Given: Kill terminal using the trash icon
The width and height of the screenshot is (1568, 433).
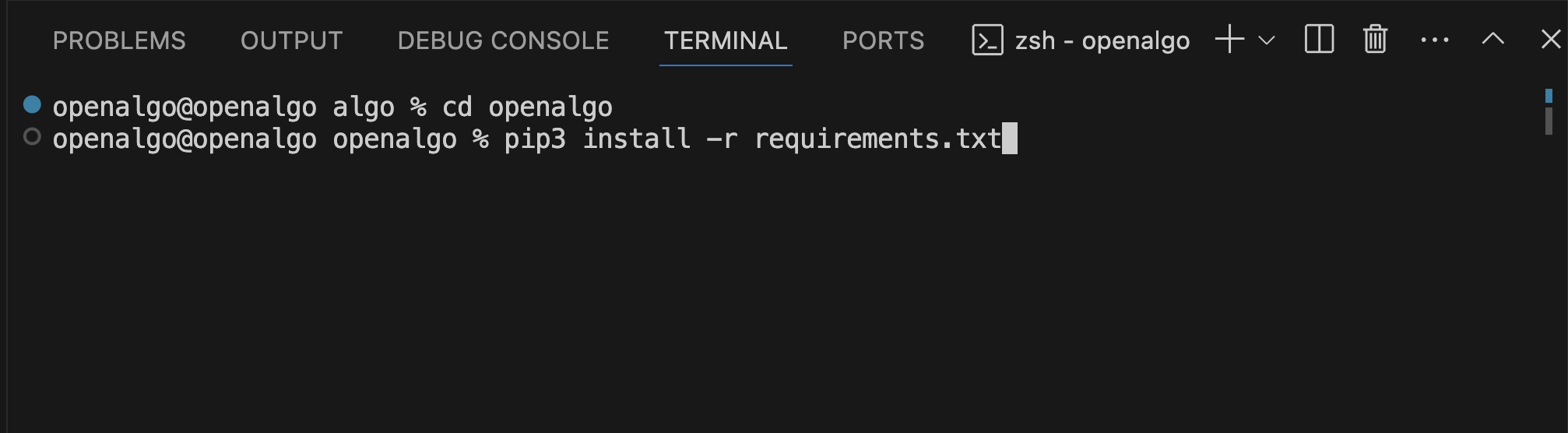Looking at the screenshot, I should point(1375,39).
